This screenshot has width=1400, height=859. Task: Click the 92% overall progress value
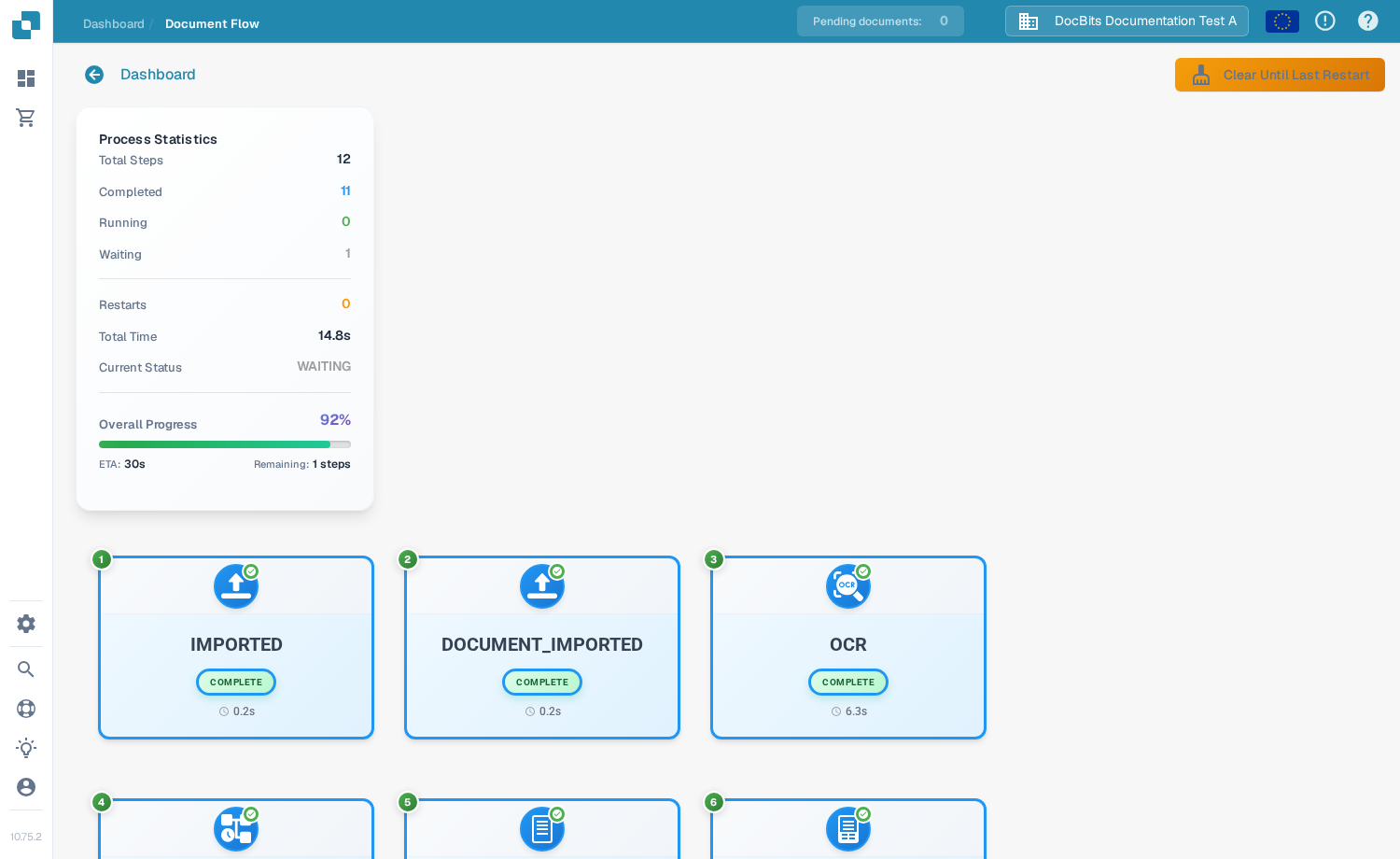pos(335,420)
